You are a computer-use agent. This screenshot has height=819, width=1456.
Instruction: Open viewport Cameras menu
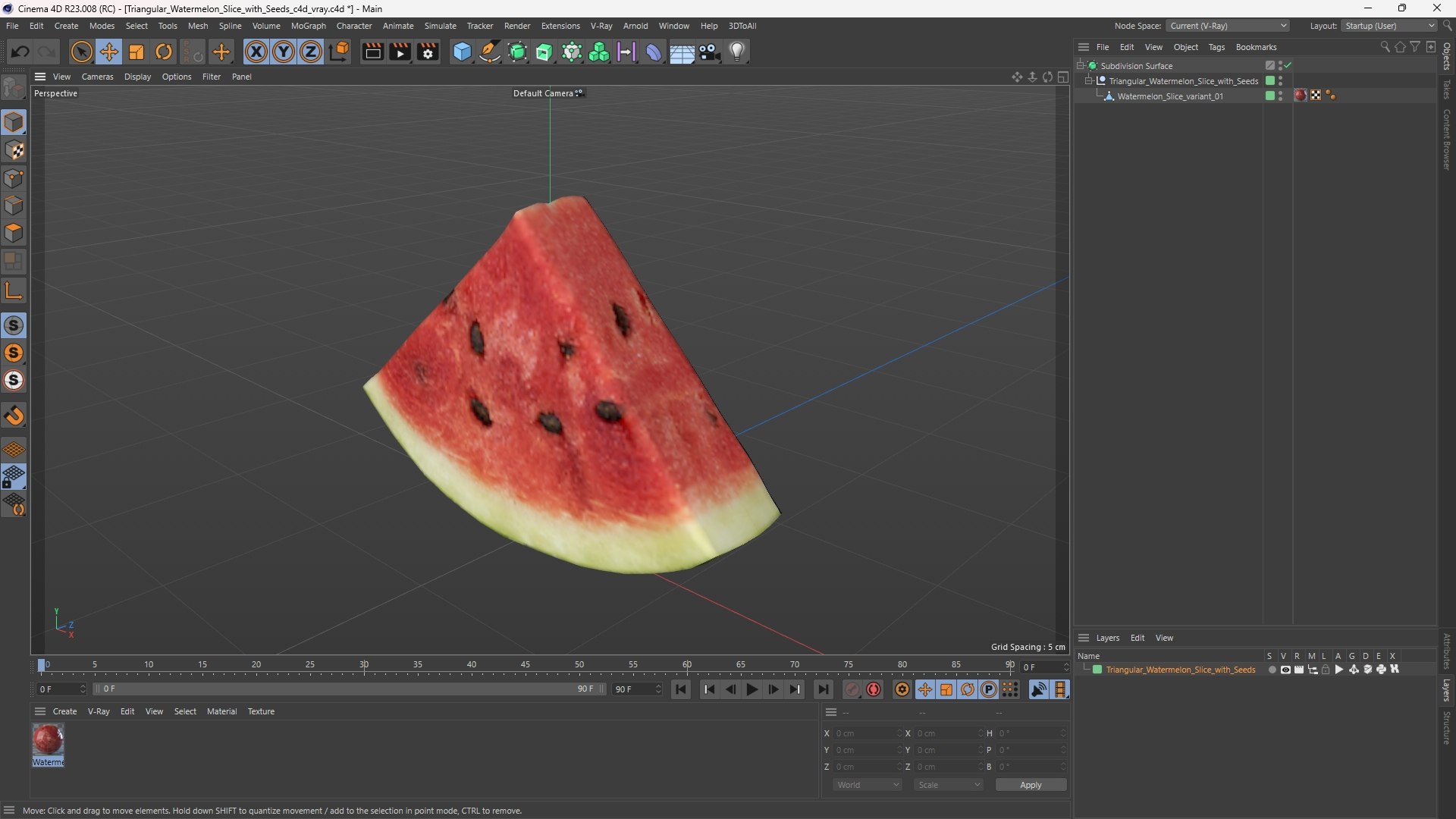[x=97, y=77]
